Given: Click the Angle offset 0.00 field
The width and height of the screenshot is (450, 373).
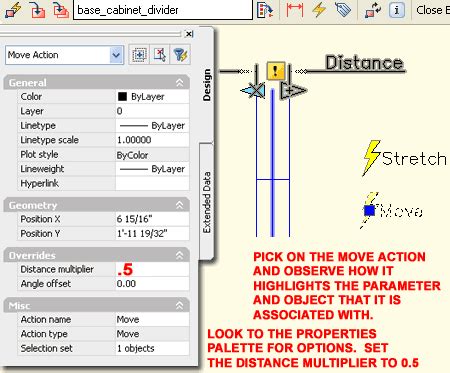Looking at the screenshot, I should 152,284.
